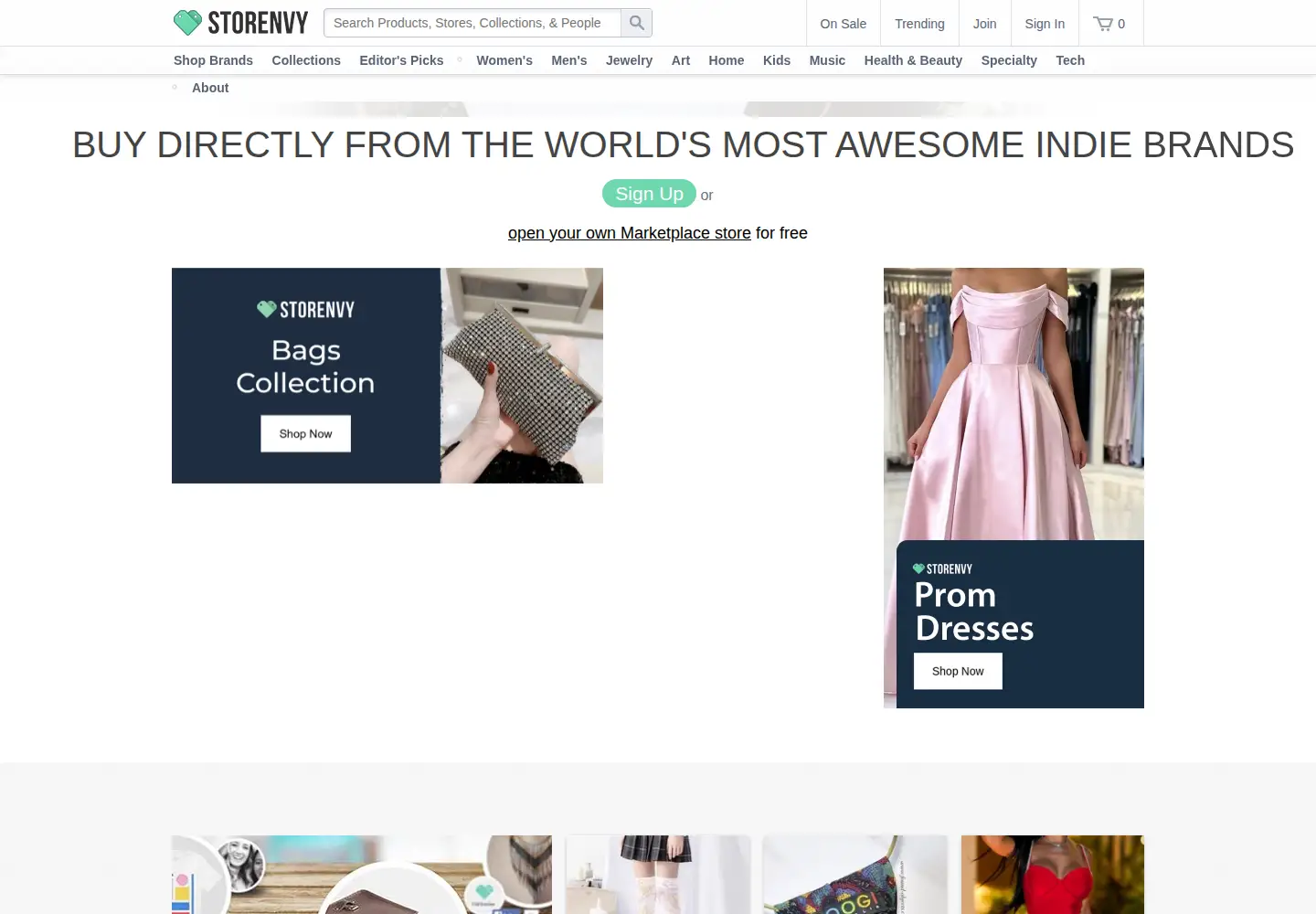This screenshot has height=914, width=1316.
Task: Open the red dress product thumbnail
Action: click(1053, 875)
